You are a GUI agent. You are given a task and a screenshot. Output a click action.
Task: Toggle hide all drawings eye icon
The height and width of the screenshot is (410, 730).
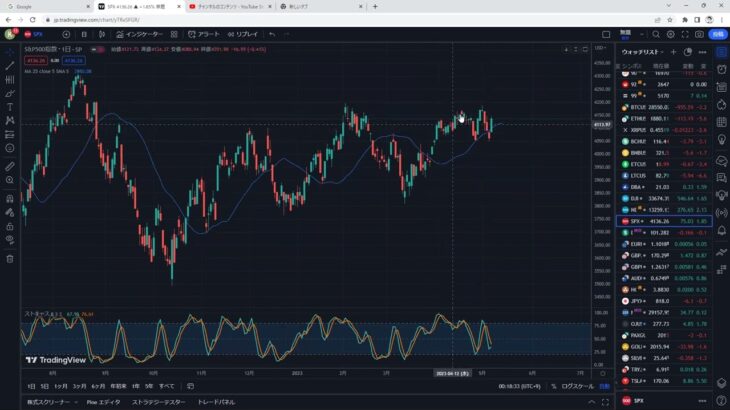[x=10, y=240]
